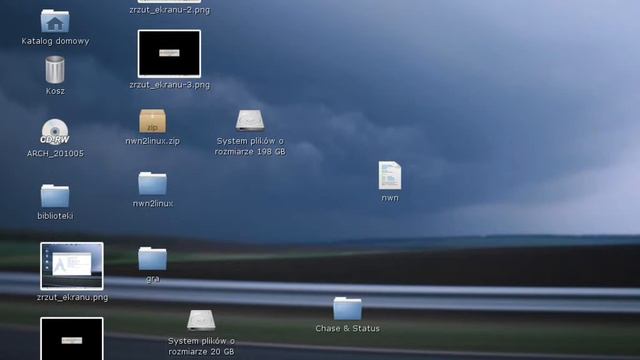Click the black thumbnail below zrzut_ekranu.png

(x=72, y=339)
